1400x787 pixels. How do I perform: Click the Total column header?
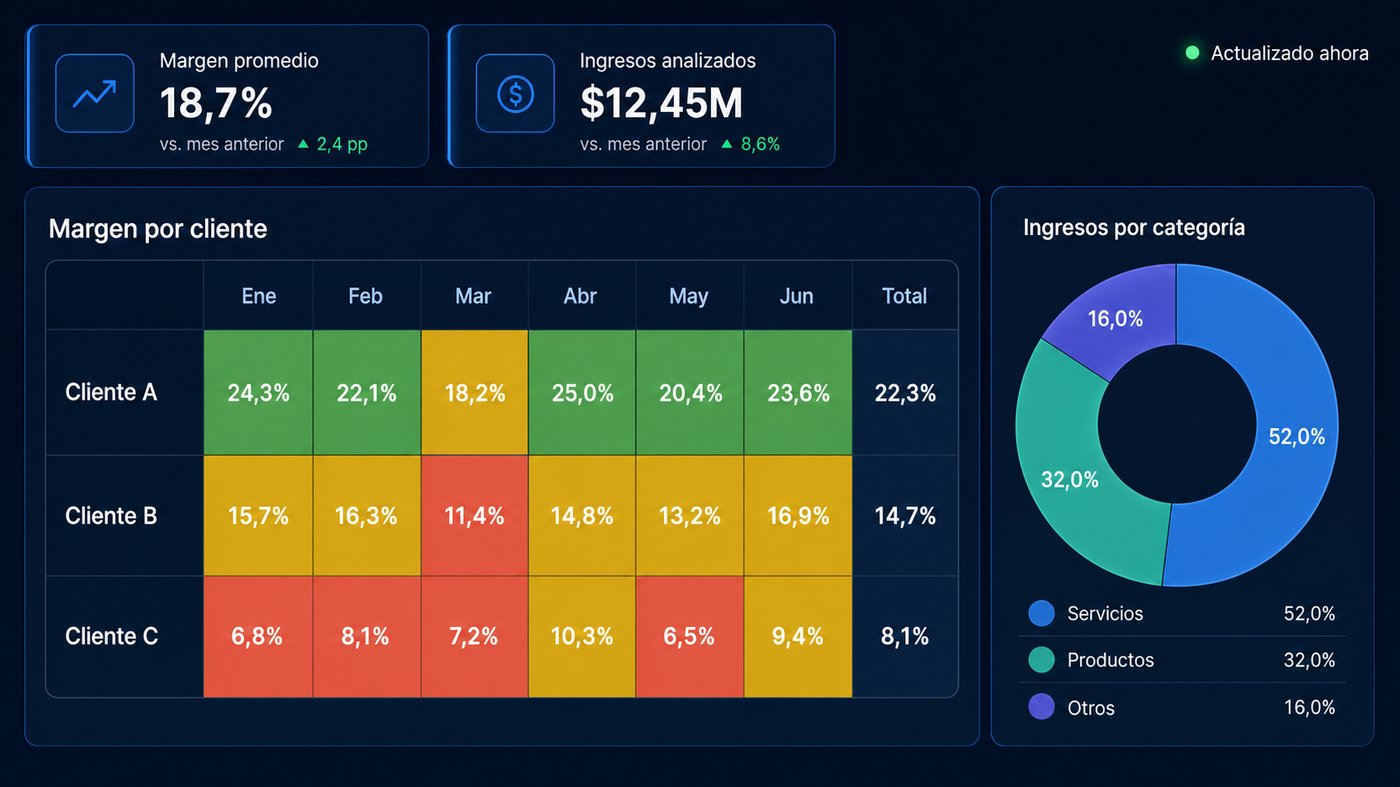click(x=905, y=296)
